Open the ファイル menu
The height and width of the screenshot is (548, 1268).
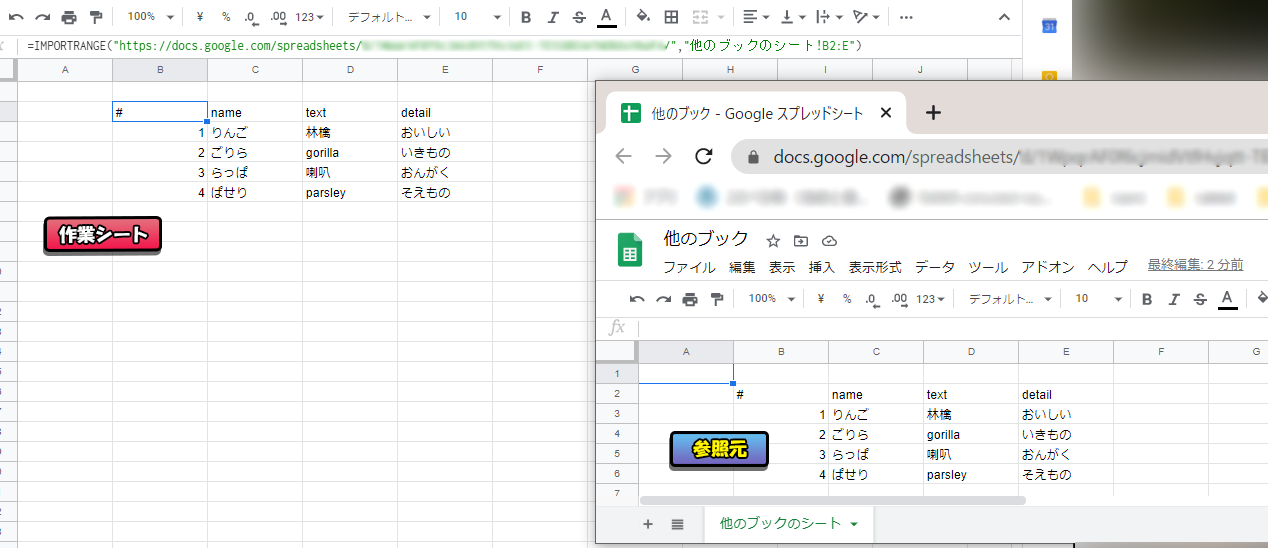tap(689, 267)
